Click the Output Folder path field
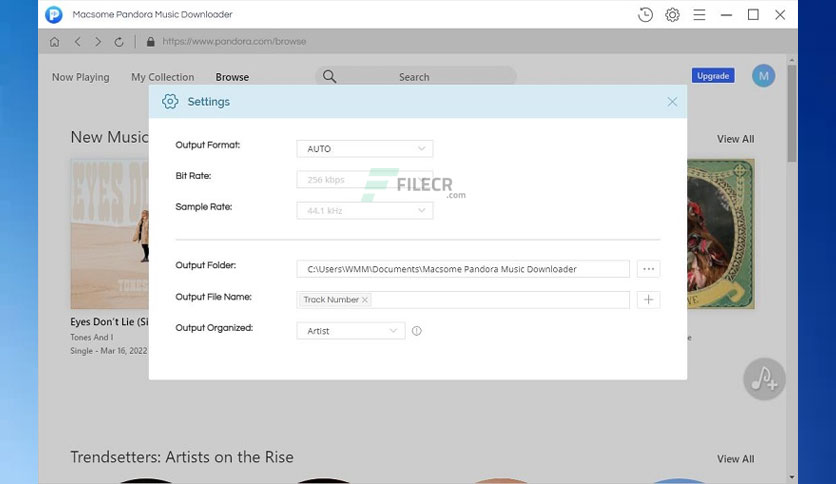 [x=463, y=269]
